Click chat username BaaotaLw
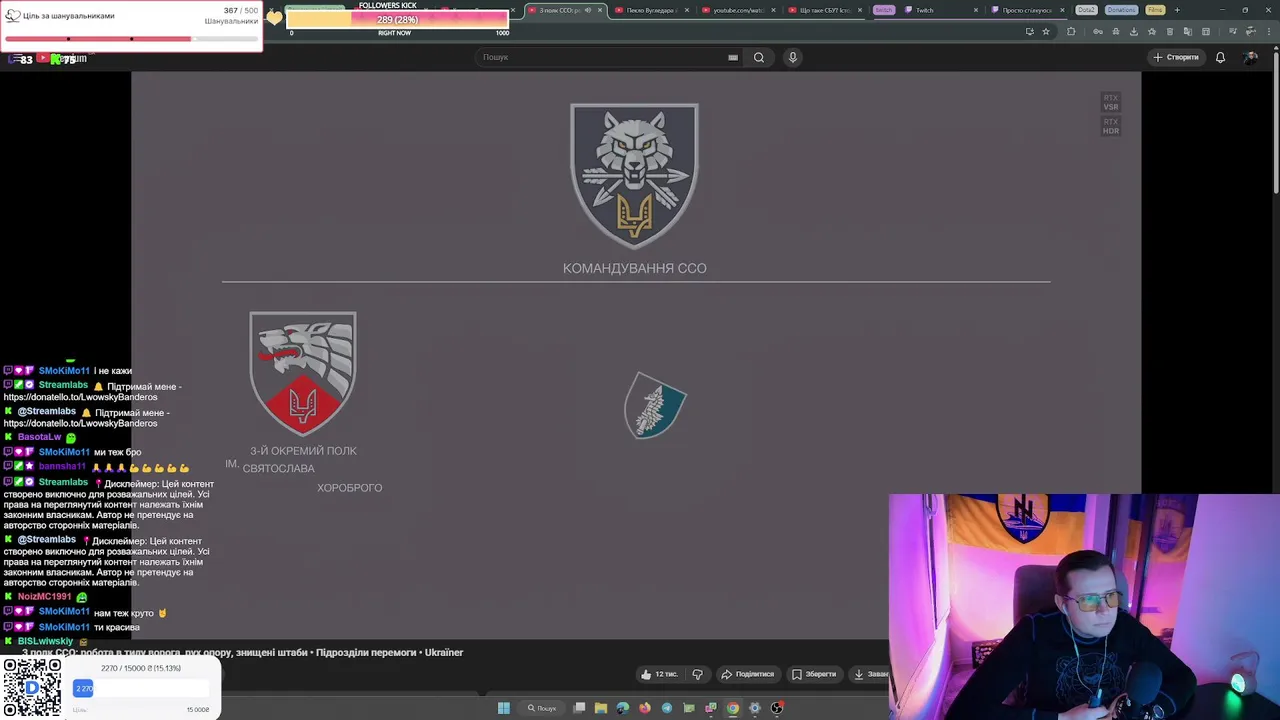Screen dimensions: 1280x720 point(40,437)
